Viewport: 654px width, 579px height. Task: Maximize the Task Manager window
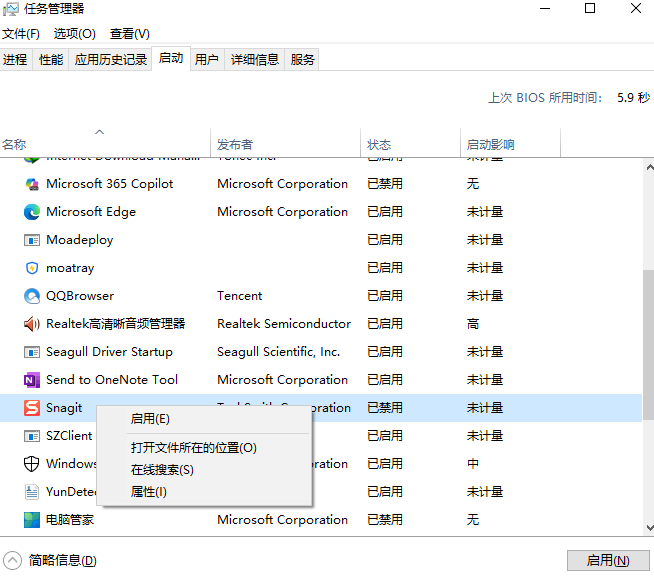coord(590,8)
